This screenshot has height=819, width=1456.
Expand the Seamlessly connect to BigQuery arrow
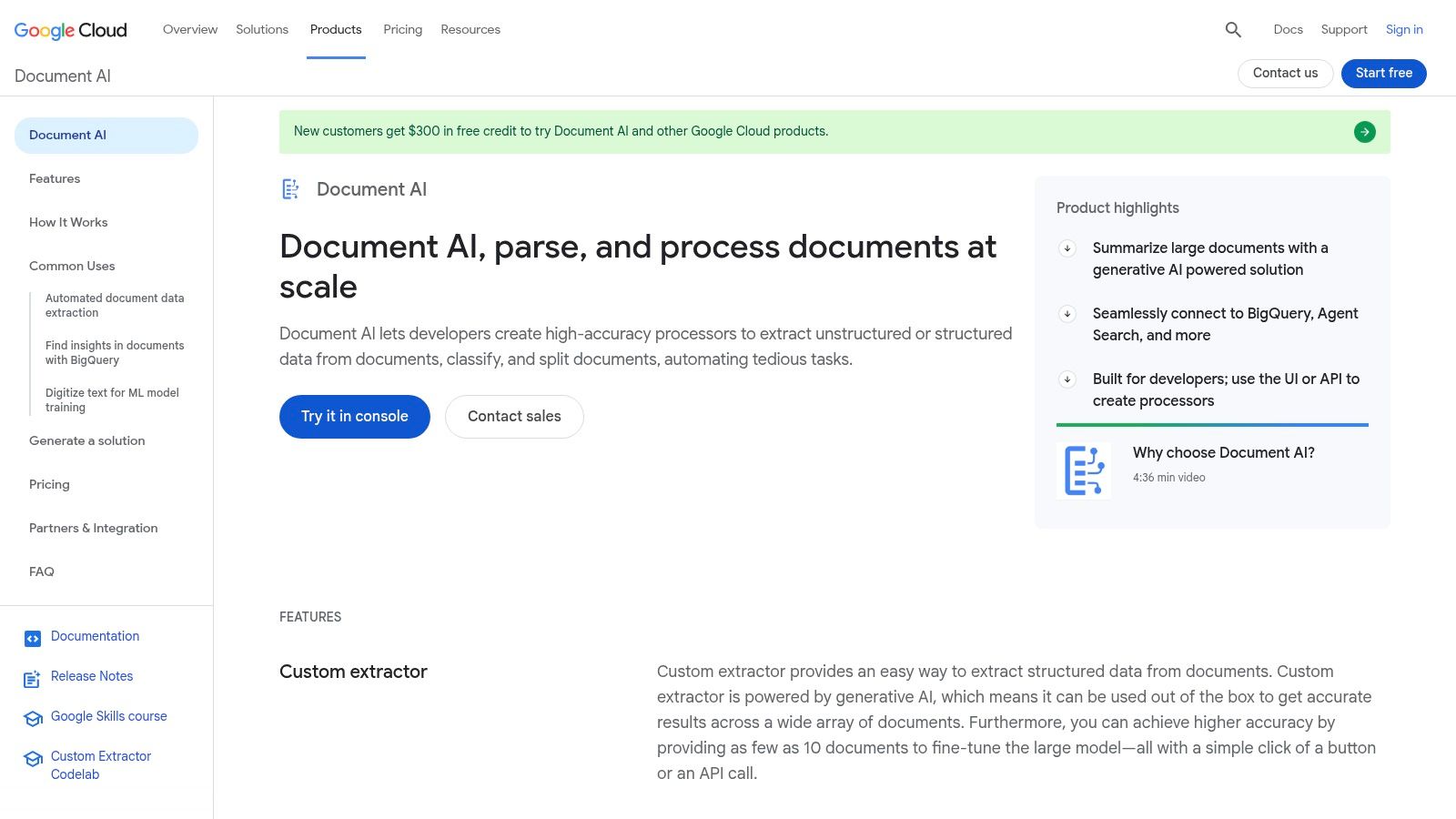coord(1067,314)
